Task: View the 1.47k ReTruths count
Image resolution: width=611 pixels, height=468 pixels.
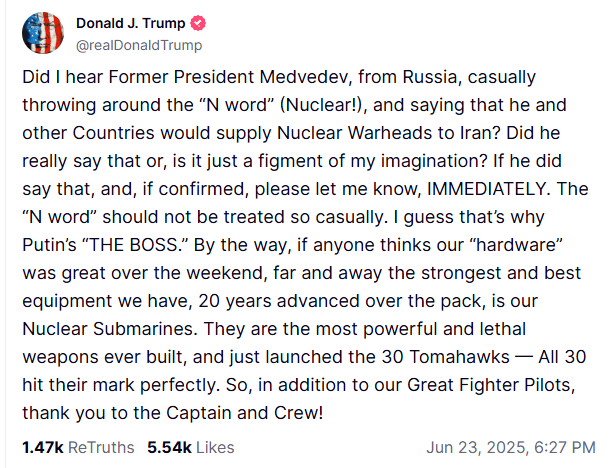Action: (41, 447)
